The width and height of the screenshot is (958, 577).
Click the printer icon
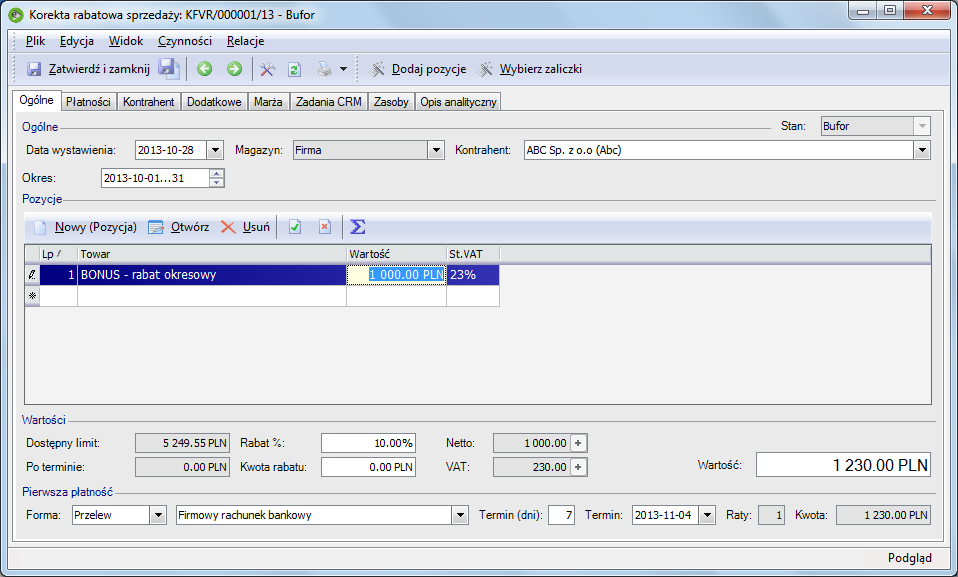pos(324,69)
